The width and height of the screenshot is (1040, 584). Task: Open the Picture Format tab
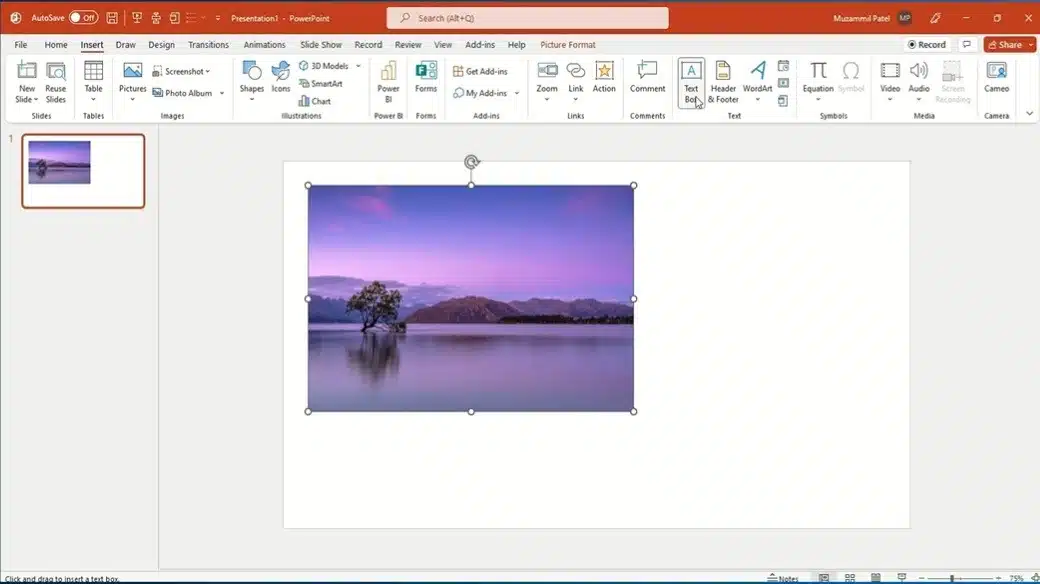tap(567, 45)
